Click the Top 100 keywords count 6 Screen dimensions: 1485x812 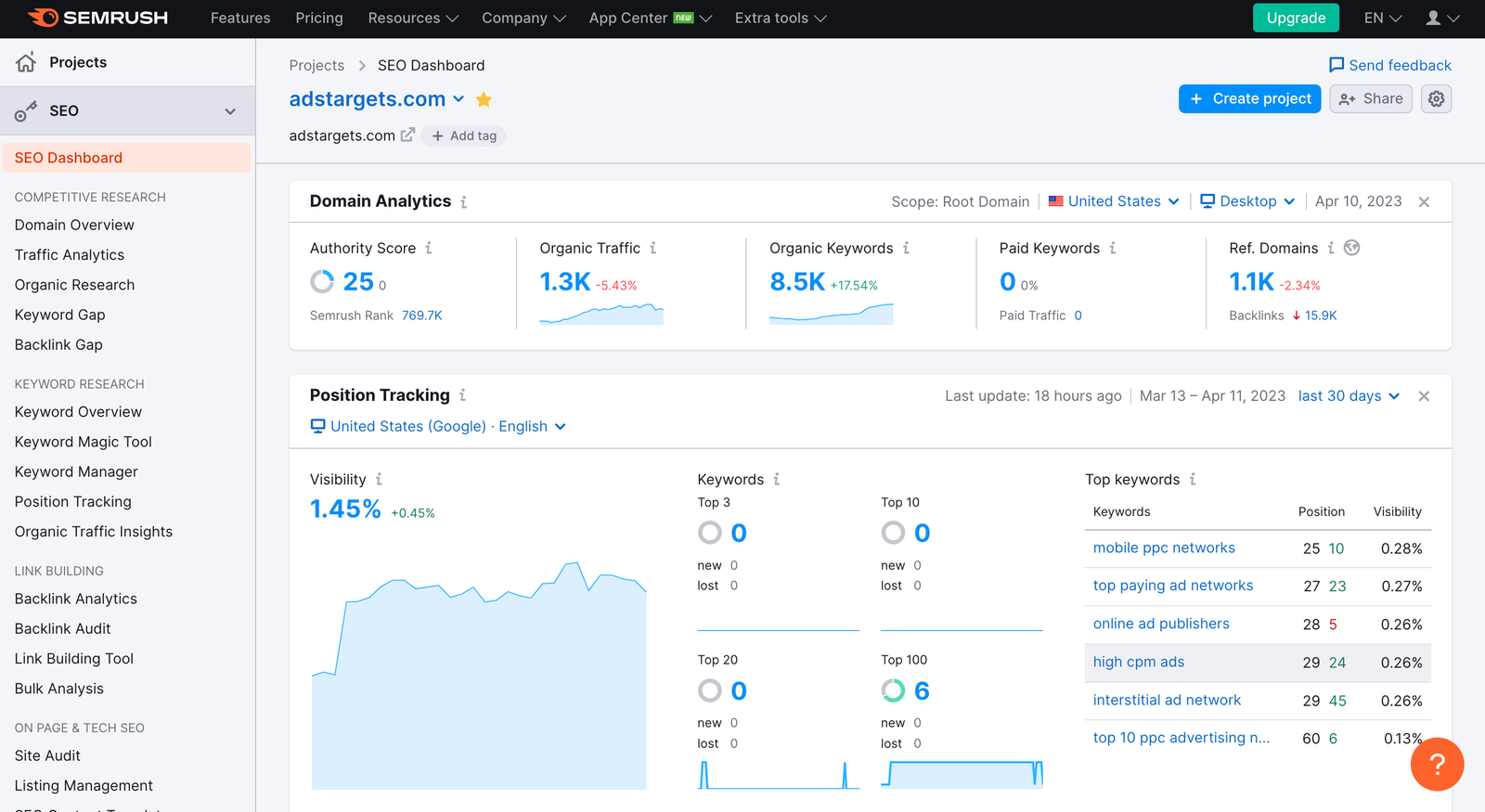tap(922, 690)
